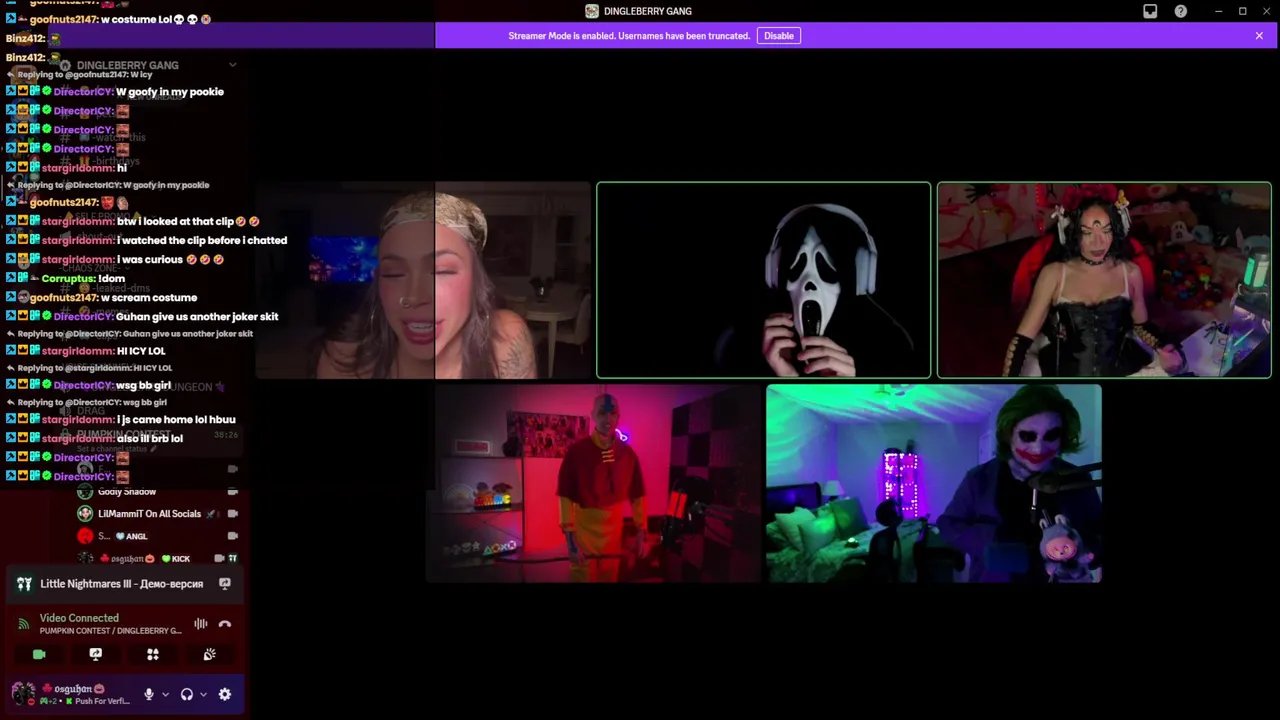Open the Discord help page
The width and height of the screenshot is (1280, 720).
click(x=1181, y=11)
